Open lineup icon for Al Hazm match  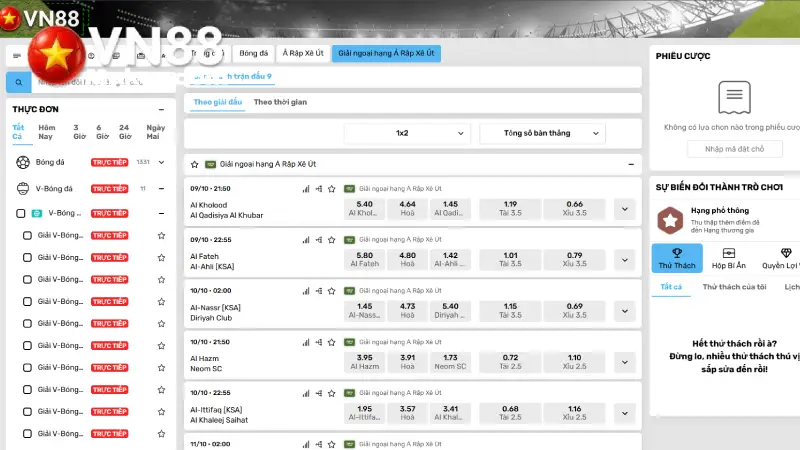click(319, 342)
